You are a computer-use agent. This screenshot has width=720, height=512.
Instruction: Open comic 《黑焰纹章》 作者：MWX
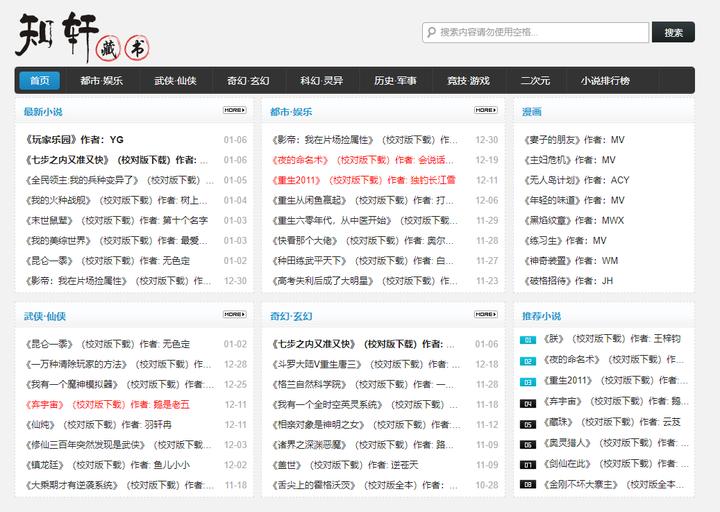574,220
